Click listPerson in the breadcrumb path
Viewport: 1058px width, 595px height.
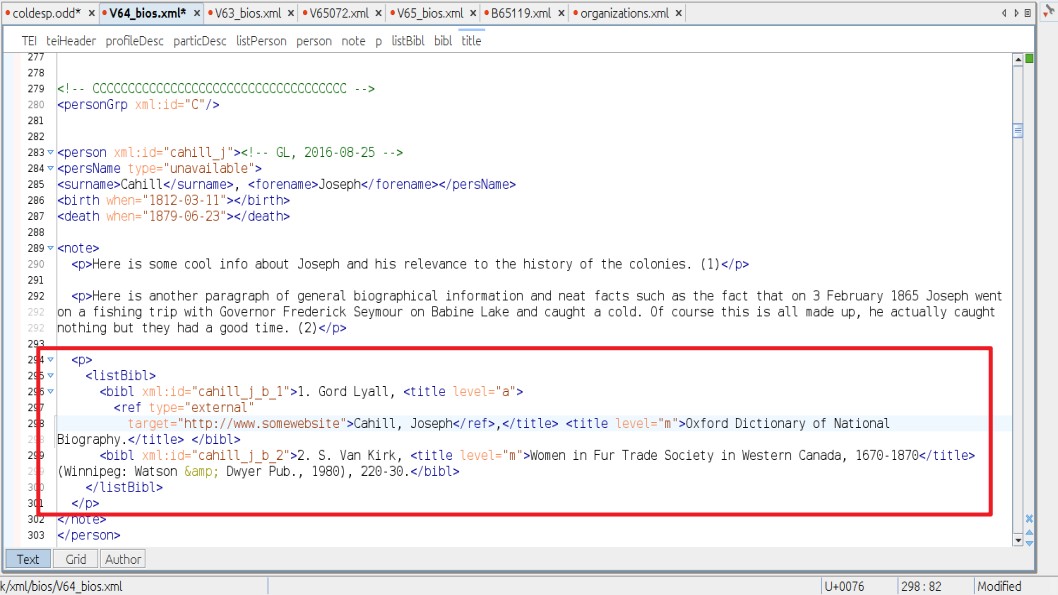coord(260,41)
